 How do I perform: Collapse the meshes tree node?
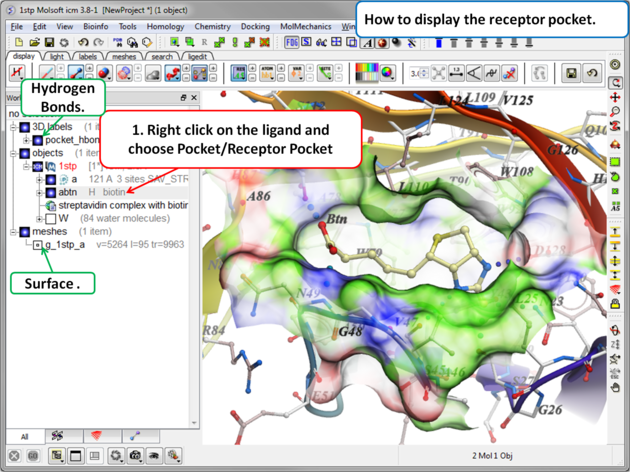(x=13, y=232)
